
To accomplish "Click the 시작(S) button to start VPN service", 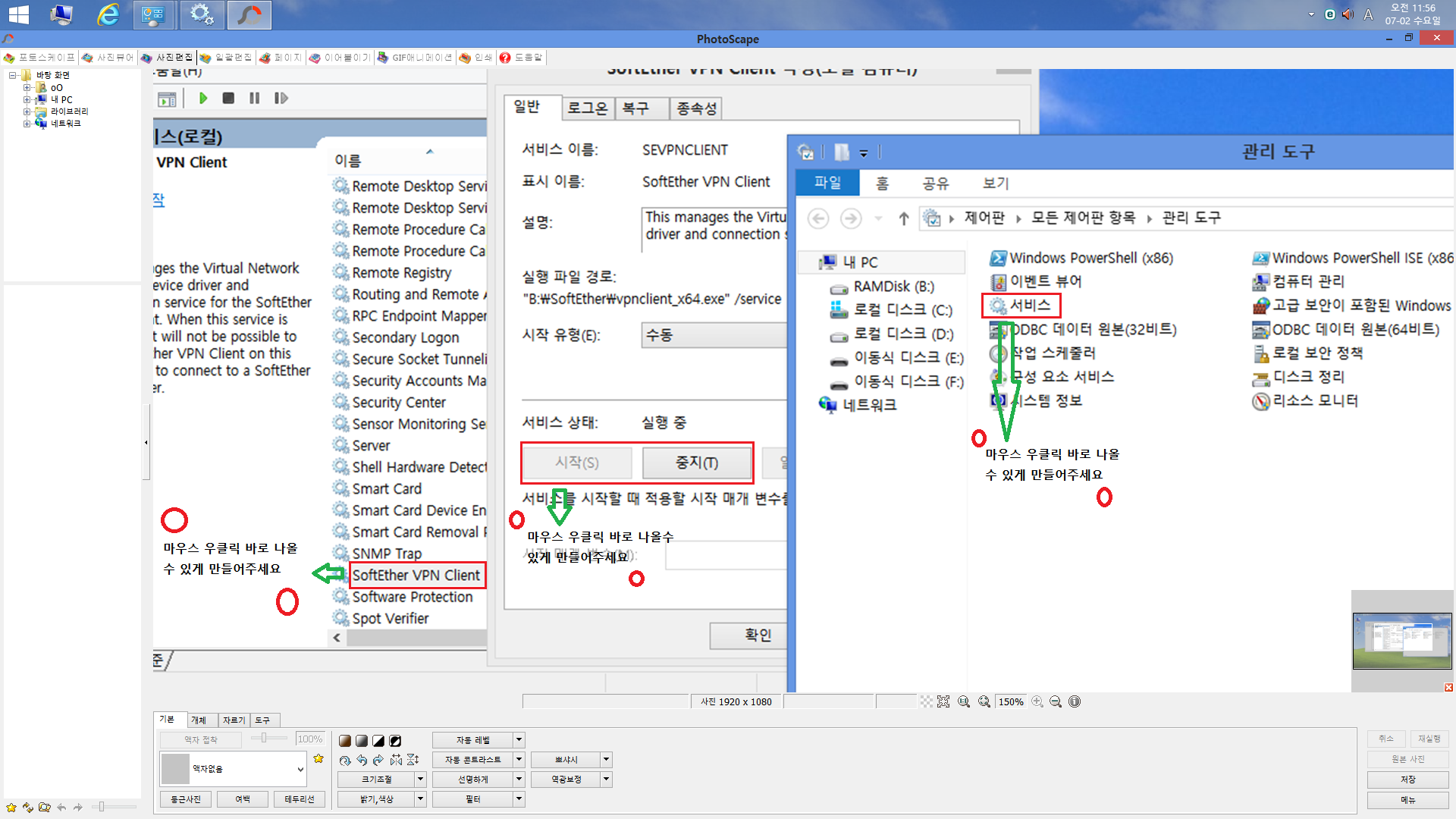I will [576, 462].
